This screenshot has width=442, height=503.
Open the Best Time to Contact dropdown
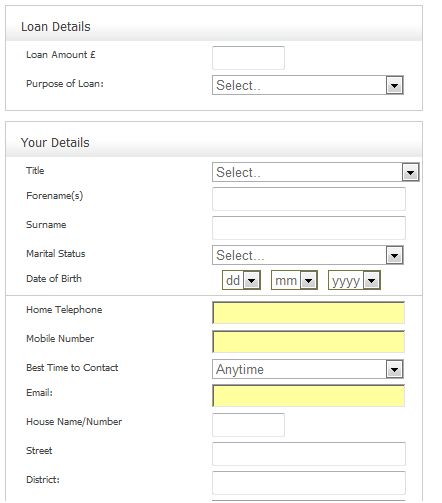(x=308, y=369)
